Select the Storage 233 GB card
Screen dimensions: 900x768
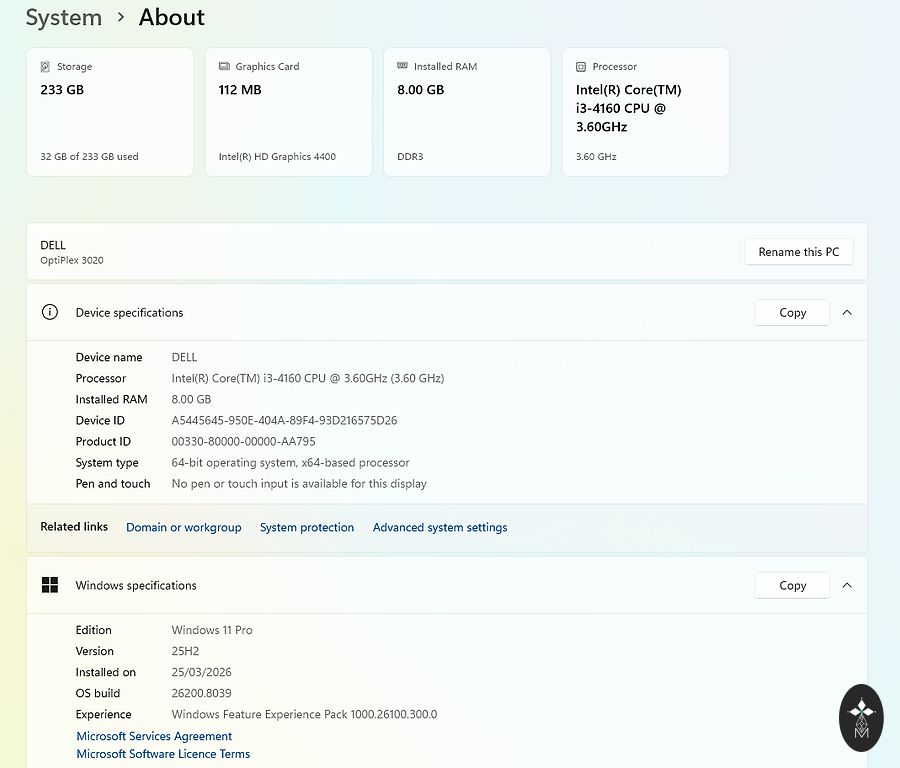[110, 112]
